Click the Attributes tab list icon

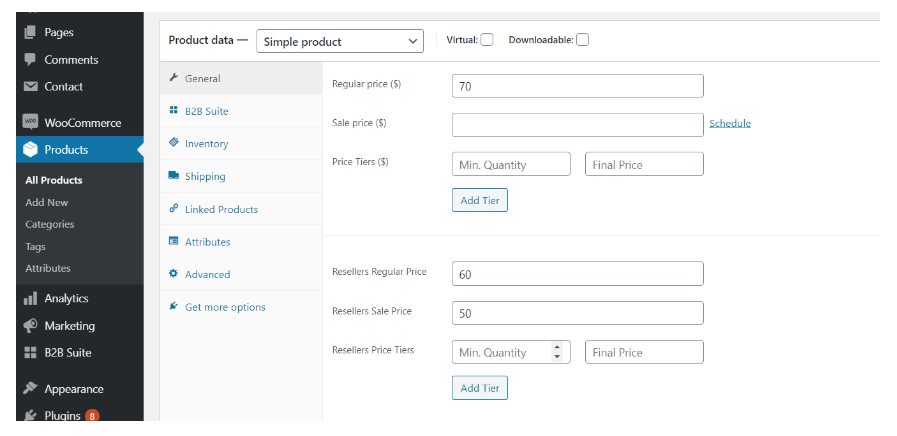(x=173, y=241)
